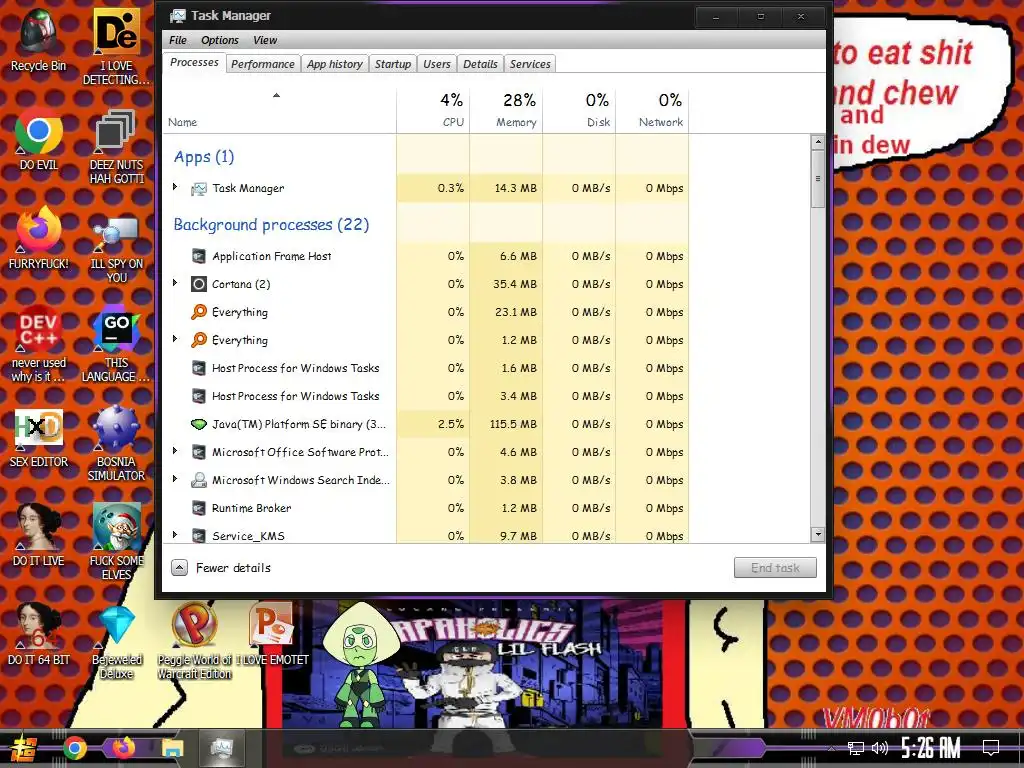1024x768 pixels.
Task: Open the Recycle Bin desktop icon
Action: [x=39, y=40]
